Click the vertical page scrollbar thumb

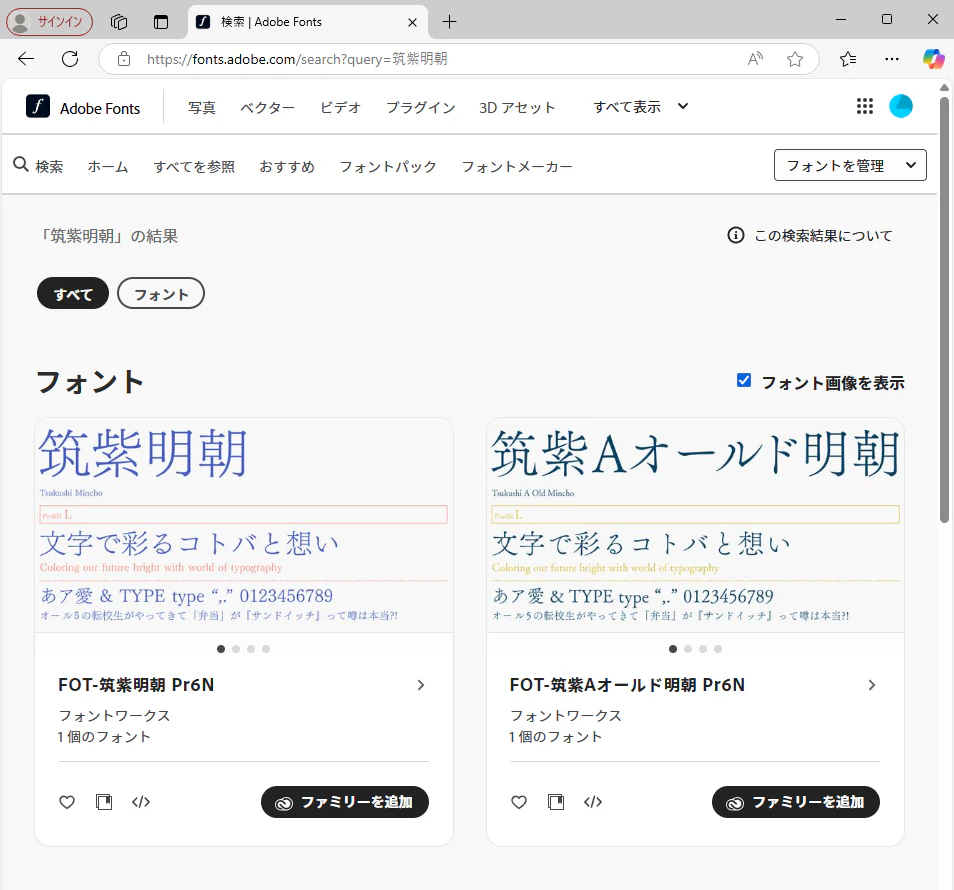pos(944,309)
